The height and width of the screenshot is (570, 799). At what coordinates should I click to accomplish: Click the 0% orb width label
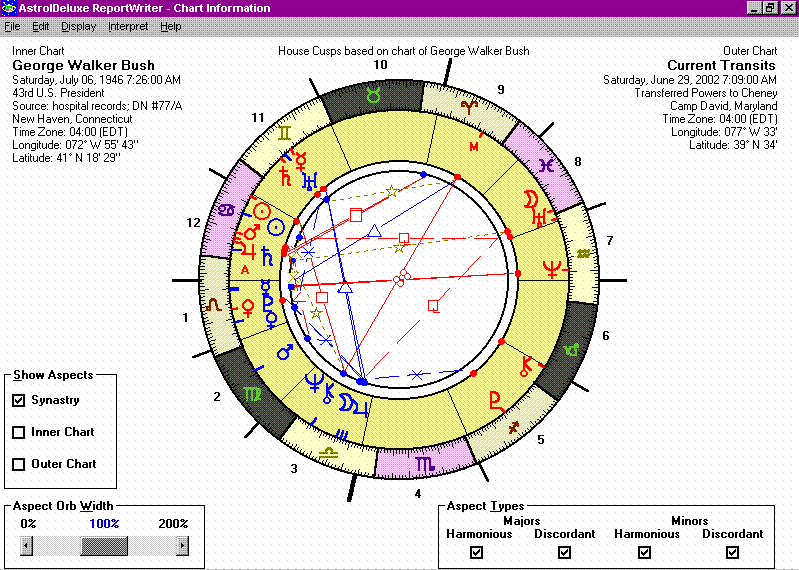point(29,524)
